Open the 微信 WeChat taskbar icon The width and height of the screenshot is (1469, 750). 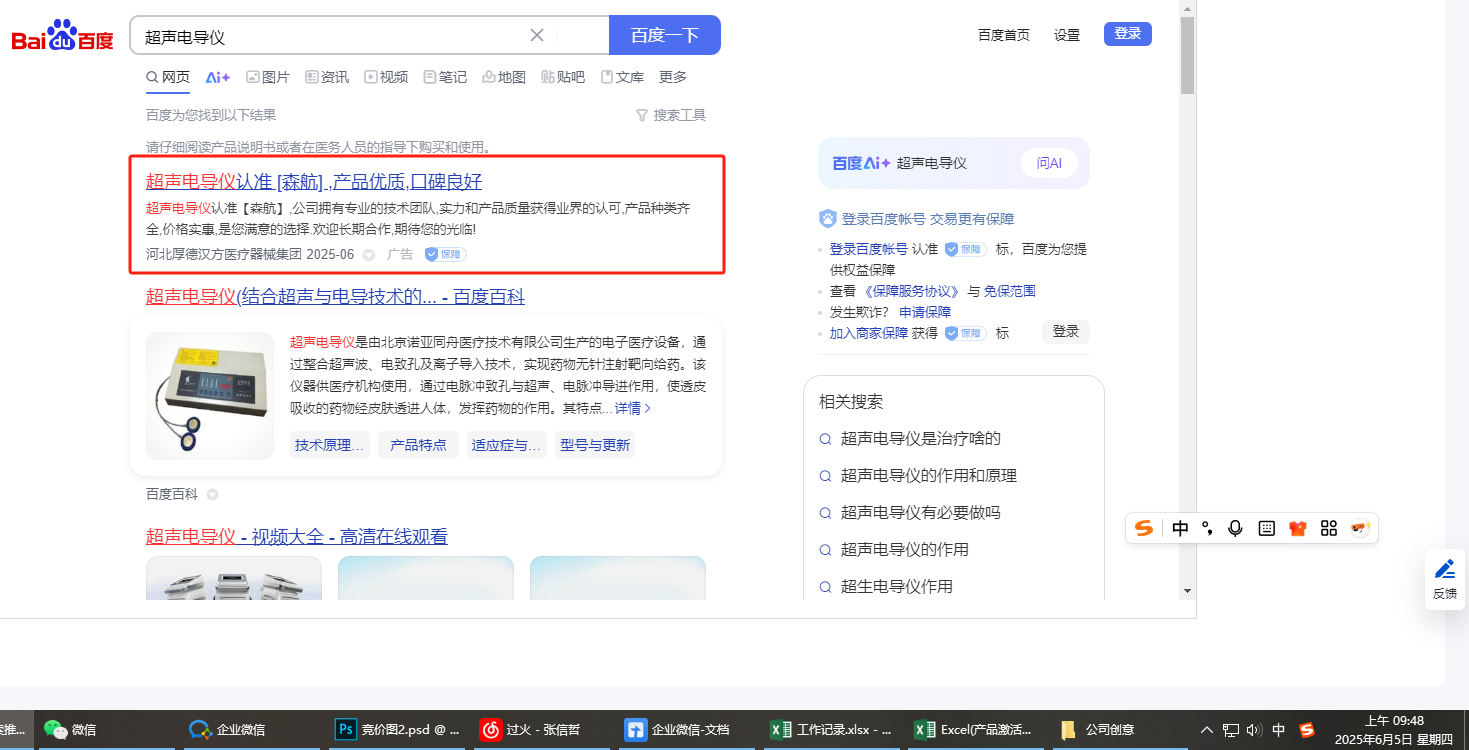click(x=72, y=730)
